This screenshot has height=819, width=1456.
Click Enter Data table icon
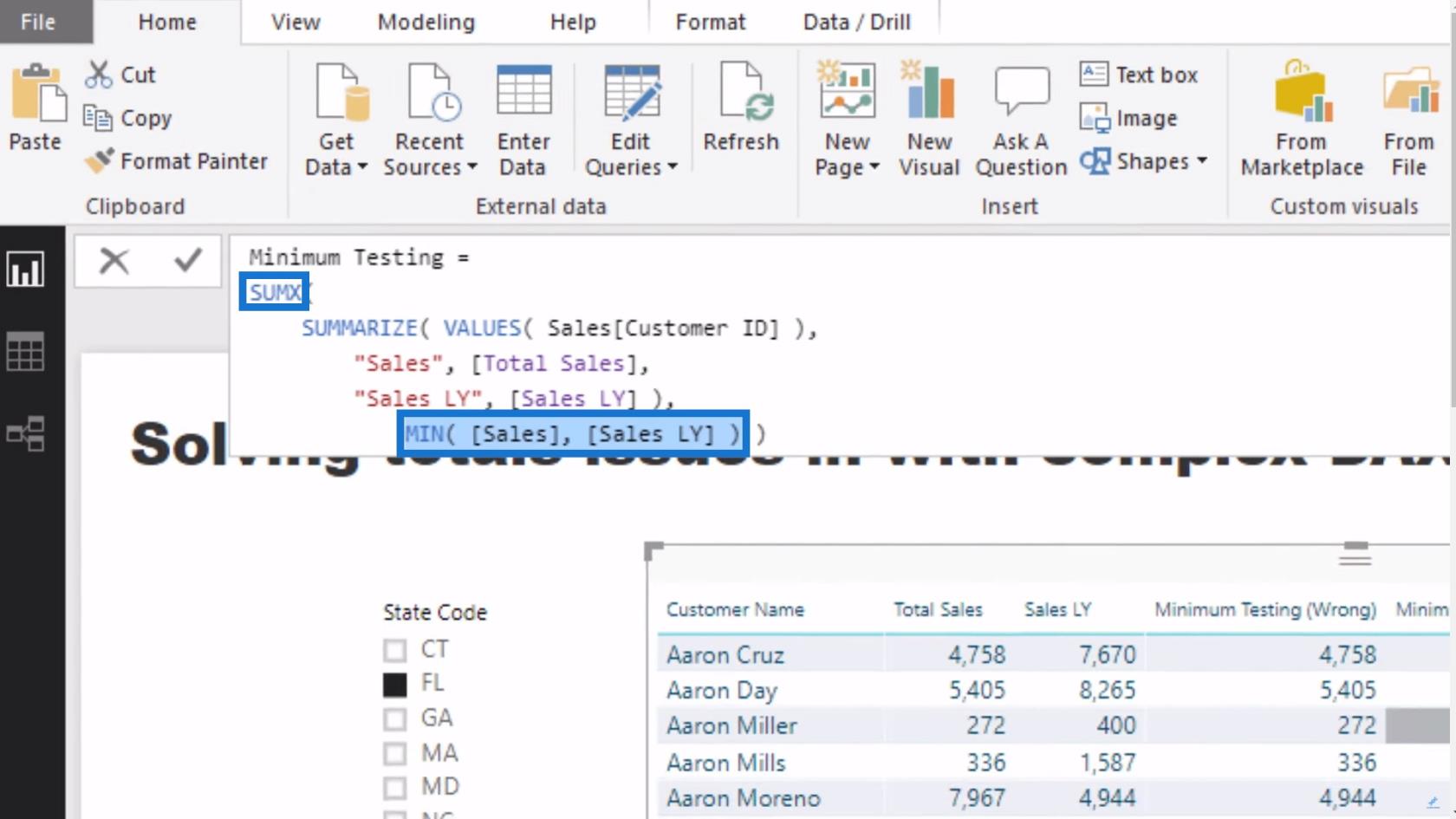(523, 91)
